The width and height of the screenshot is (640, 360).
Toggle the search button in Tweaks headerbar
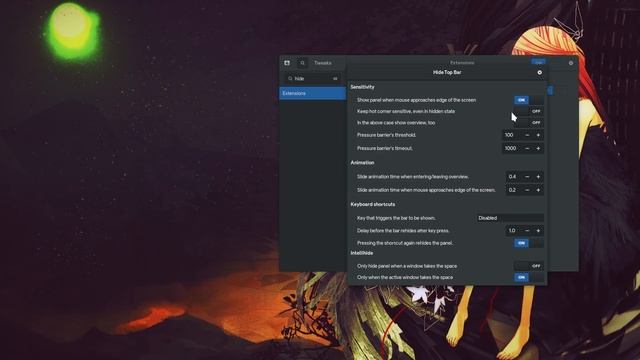pyautogui.click(x=302, y=63)
